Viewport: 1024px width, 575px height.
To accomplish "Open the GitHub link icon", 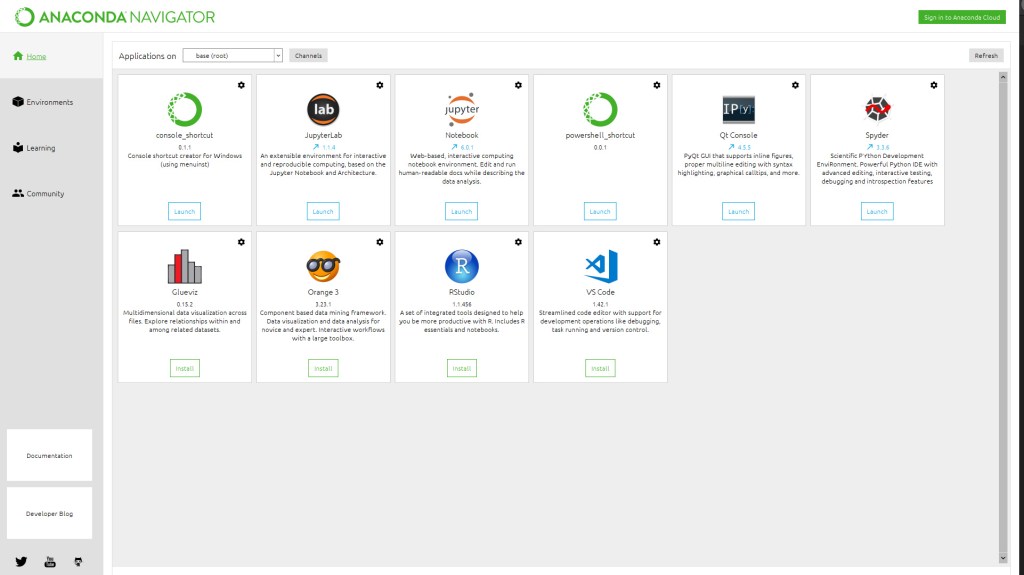I will (78, 562).
